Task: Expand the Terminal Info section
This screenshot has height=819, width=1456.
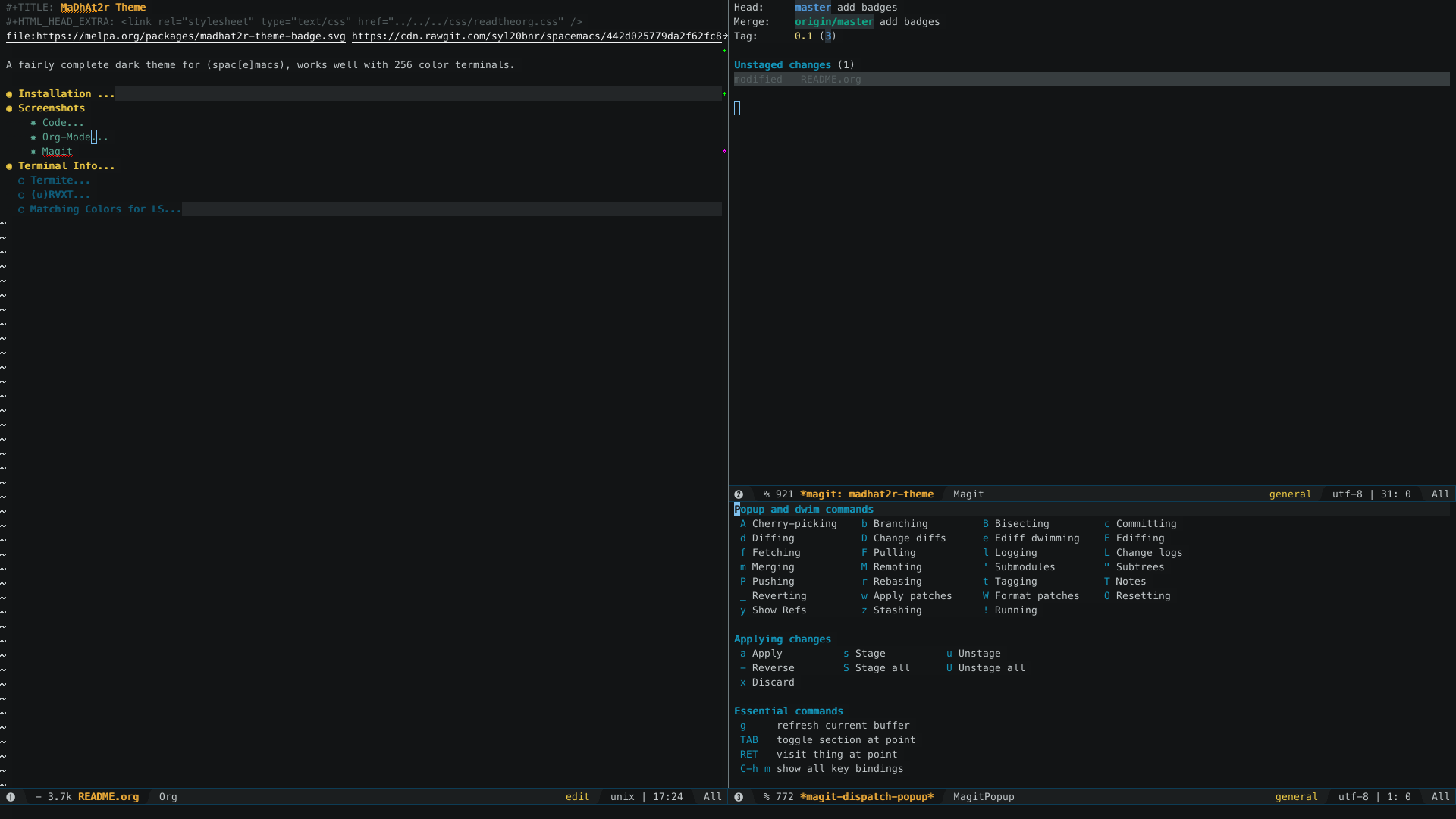Action: 66,166
